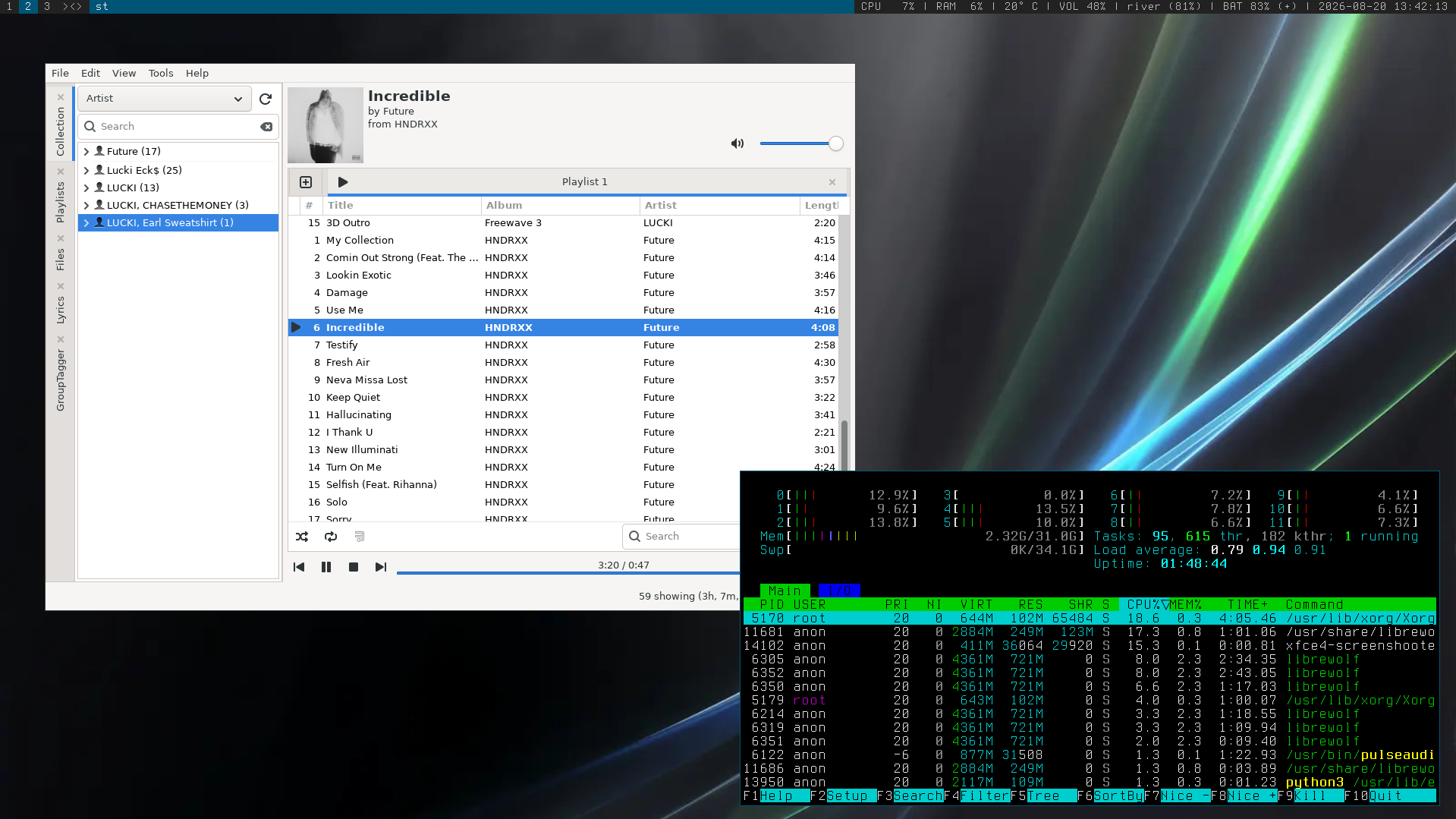Mute audio with the speaker icon
Screen dimensions: 1456x819
click(737, 143)
